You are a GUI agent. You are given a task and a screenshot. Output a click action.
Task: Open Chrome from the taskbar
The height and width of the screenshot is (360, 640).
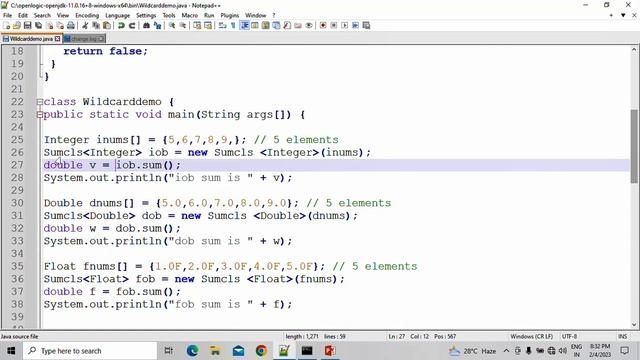[x=261, y=351]
